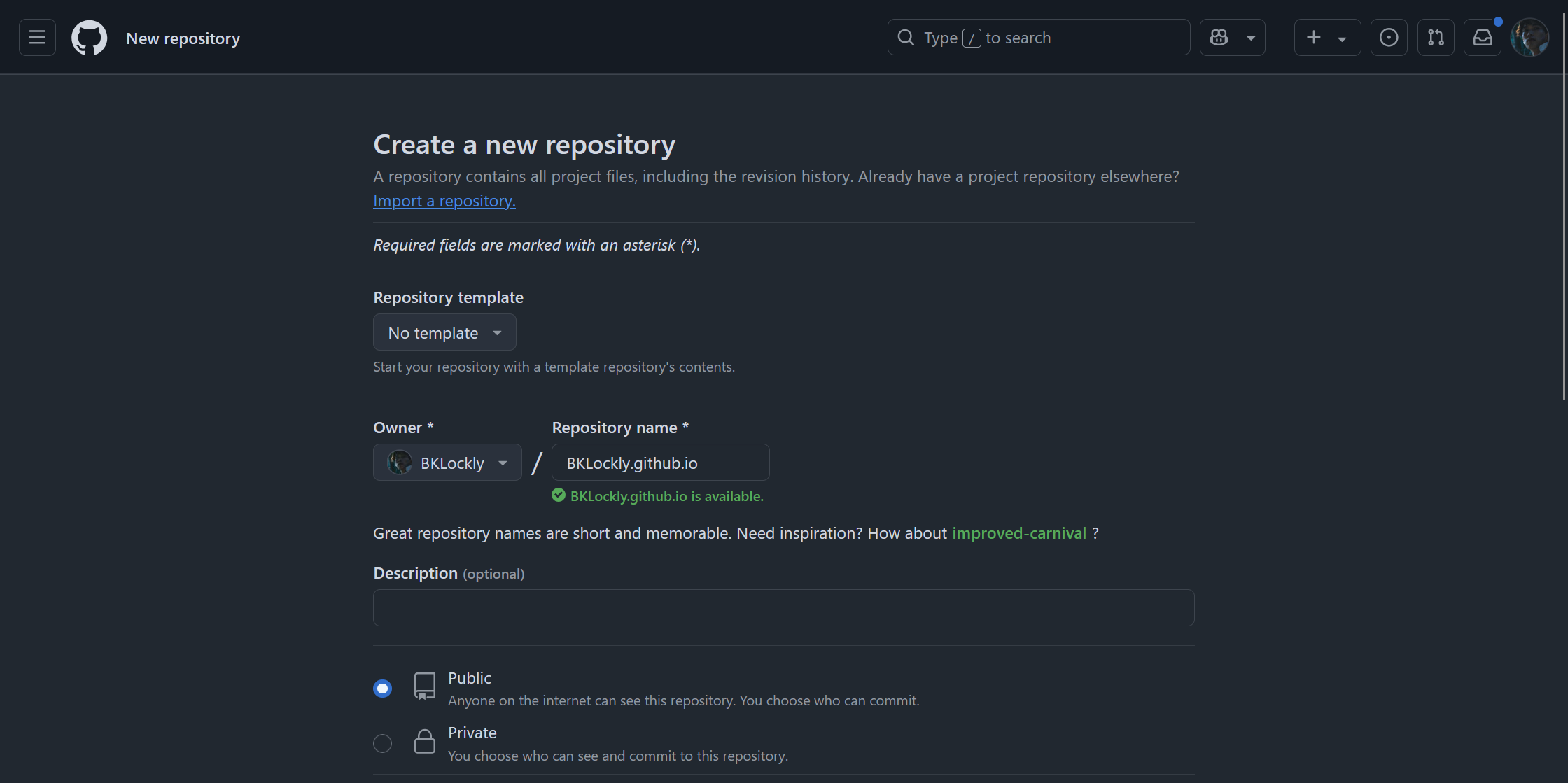Open Pull requests icon in header
1568x783 pixels.
click(1436, 38)
